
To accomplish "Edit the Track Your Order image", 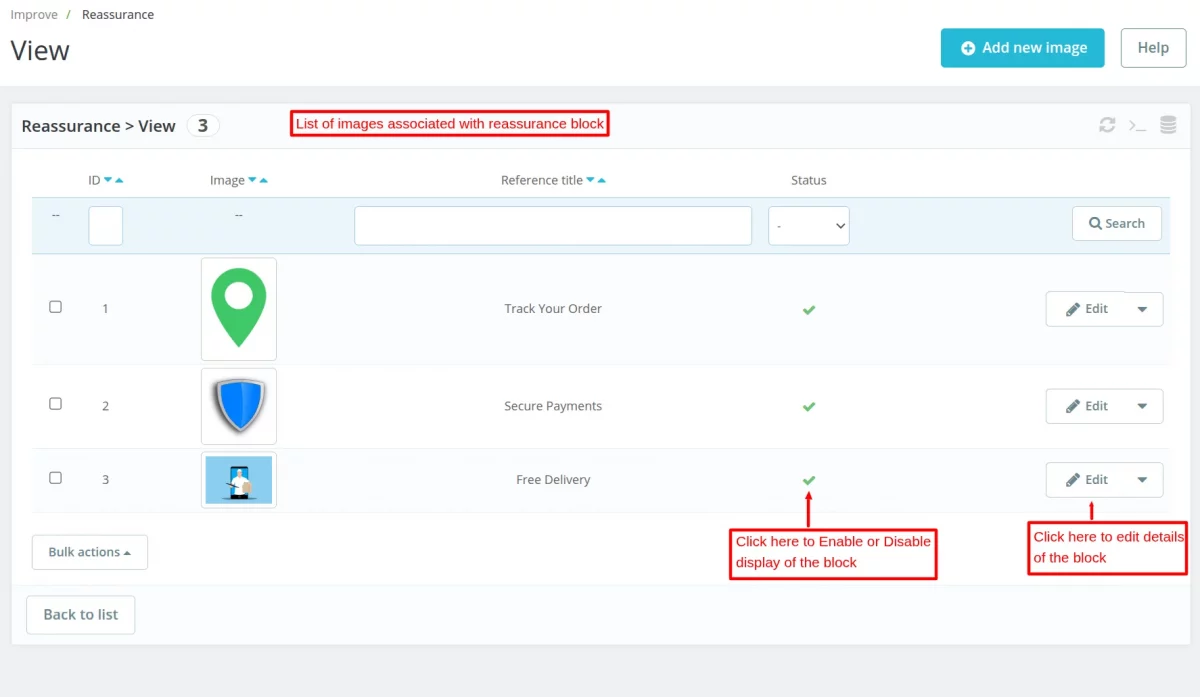I will coord(1086,309).
